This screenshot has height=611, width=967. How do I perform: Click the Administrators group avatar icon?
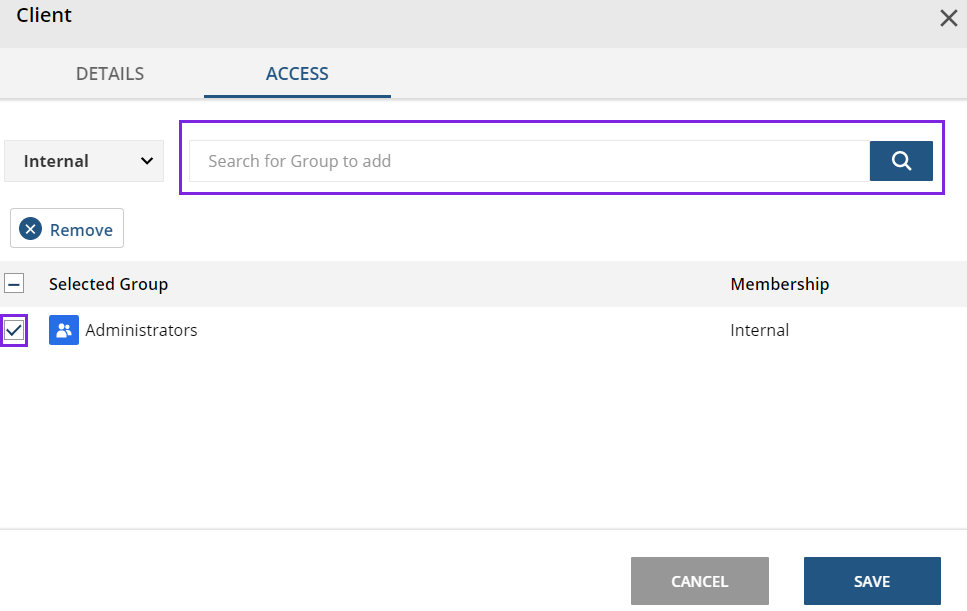pos(63,329)
